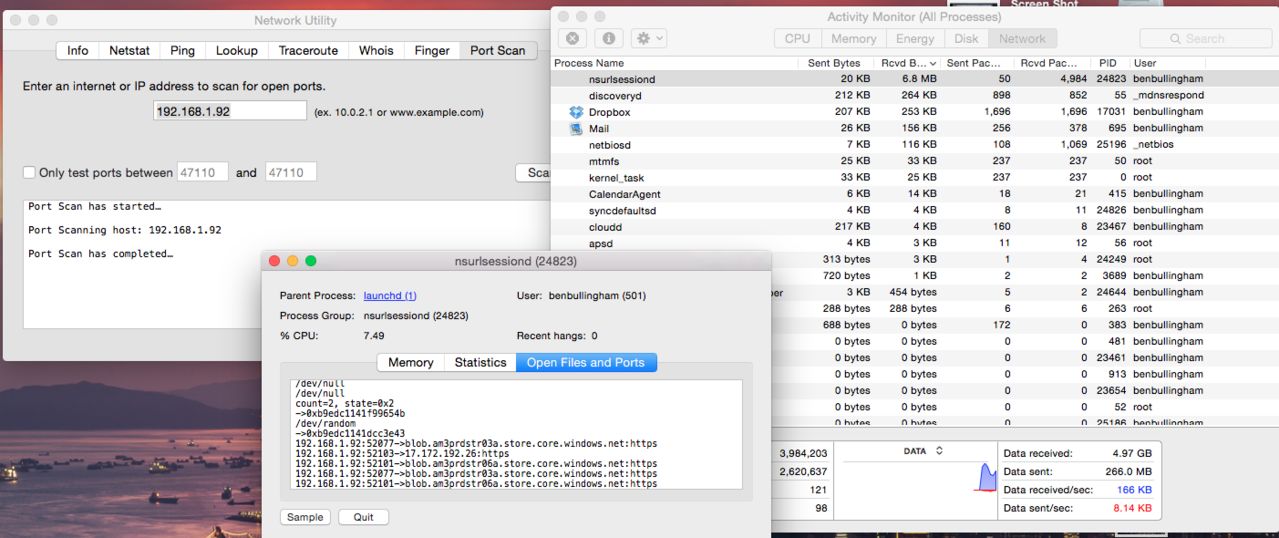Open the Info tab in Network Utility
The width and height of the screenshot is (1279, 538).
pos(77,50)
